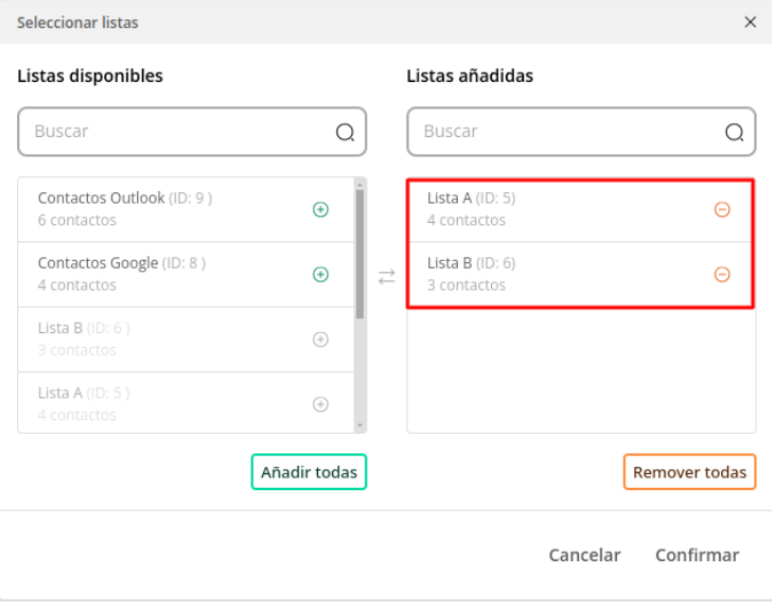Click scrollbar down arrow in available lists
The width and height of the screenshot is (772, 611).
[360, 425]
